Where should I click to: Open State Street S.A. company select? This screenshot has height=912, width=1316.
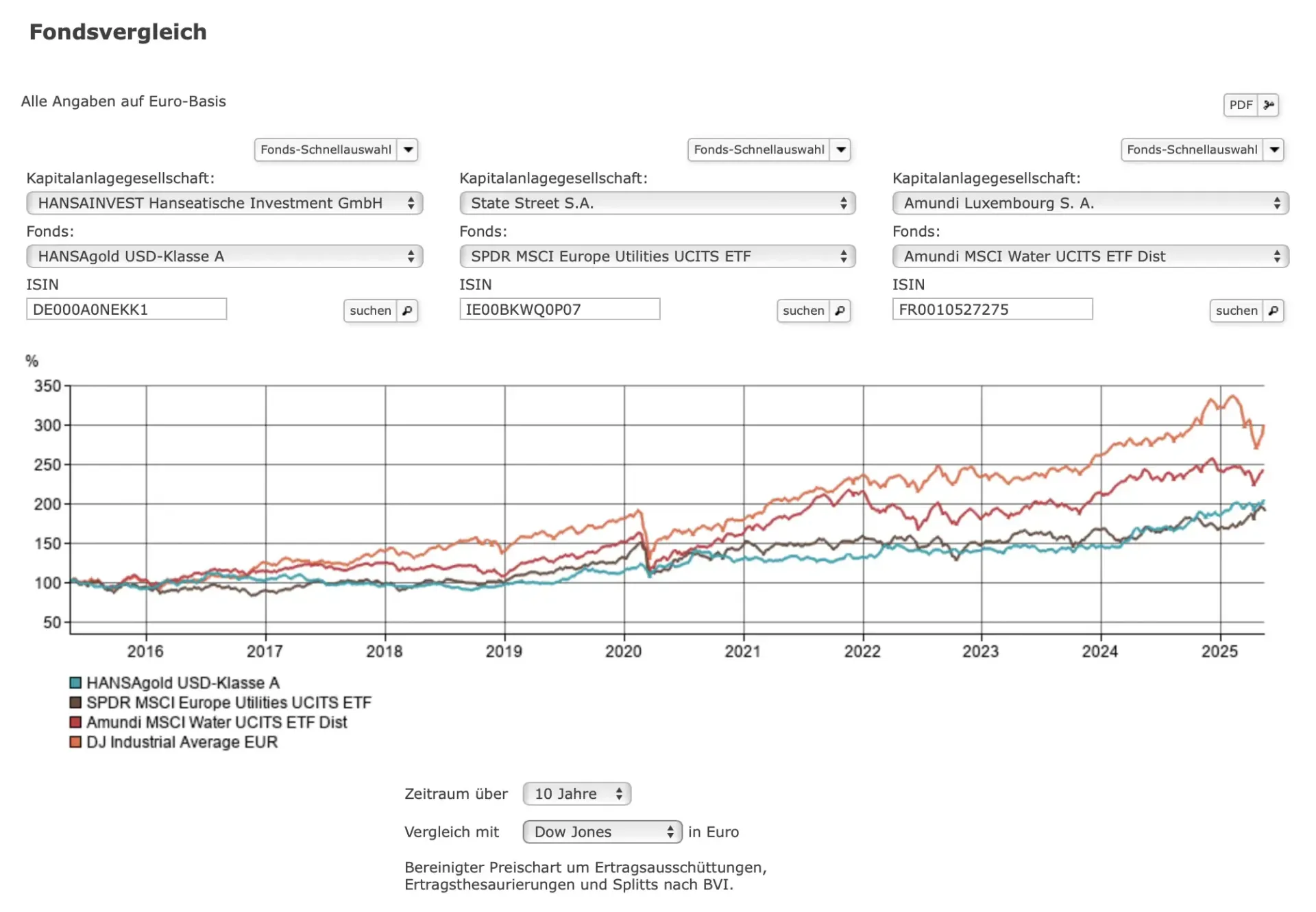[657, 203]
